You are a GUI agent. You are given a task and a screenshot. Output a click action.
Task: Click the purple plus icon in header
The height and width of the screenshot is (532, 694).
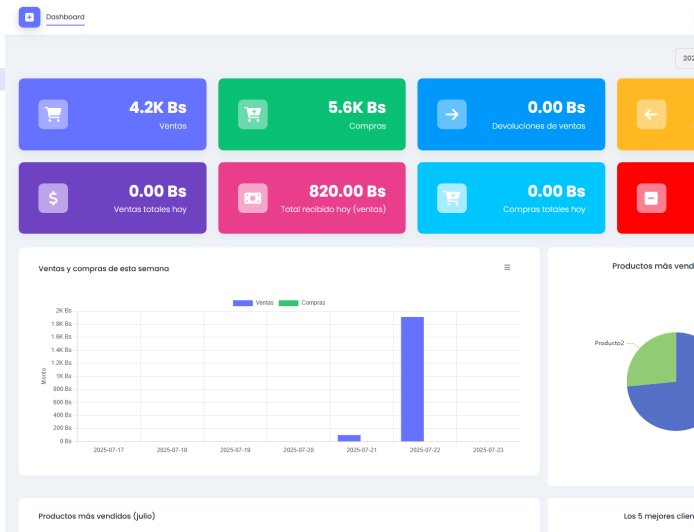coord(29,17)
